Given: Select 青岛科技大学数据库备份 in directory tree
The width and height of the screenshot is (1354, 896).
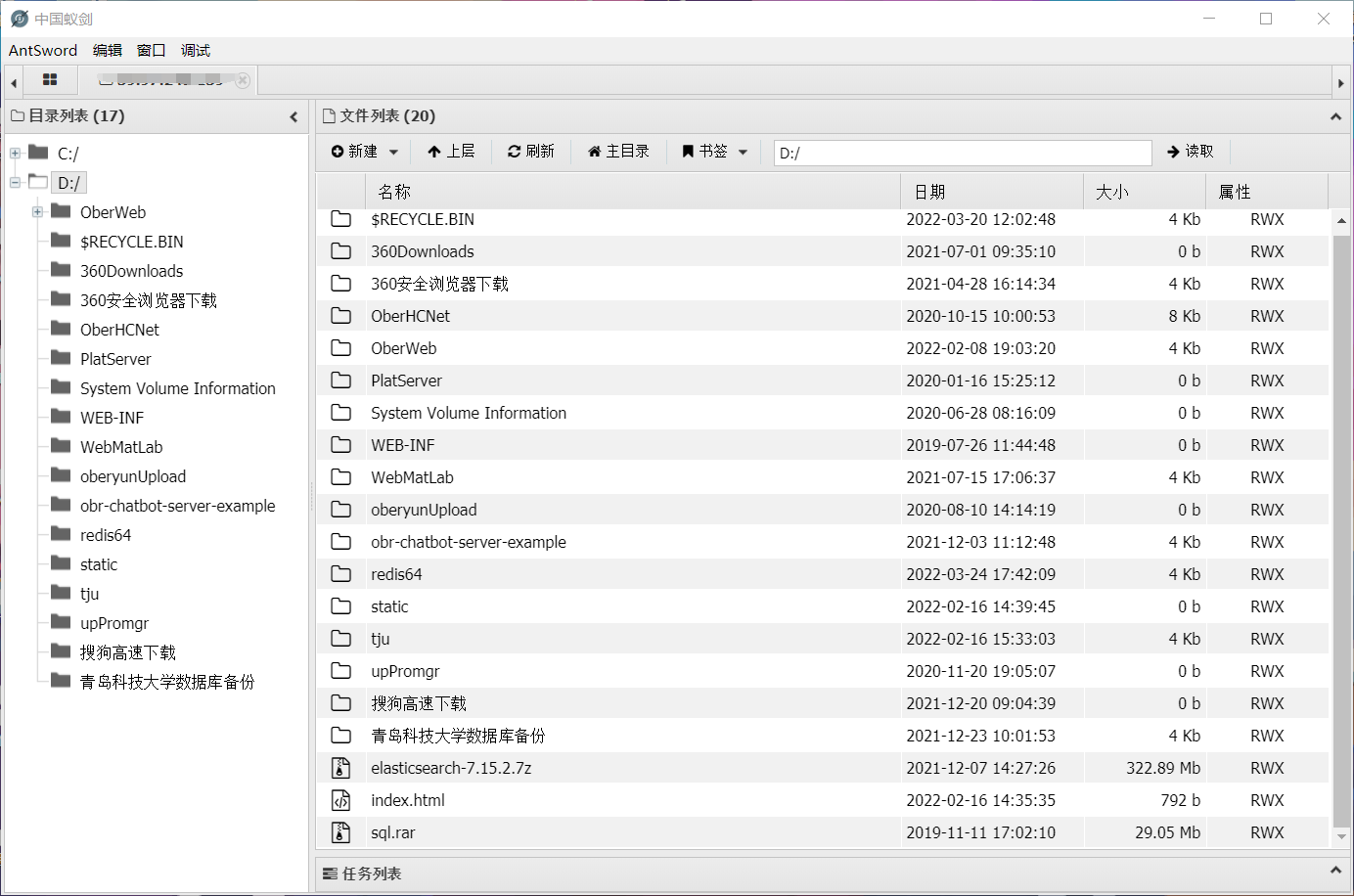Looking at the screenshot, I should 167,682.
